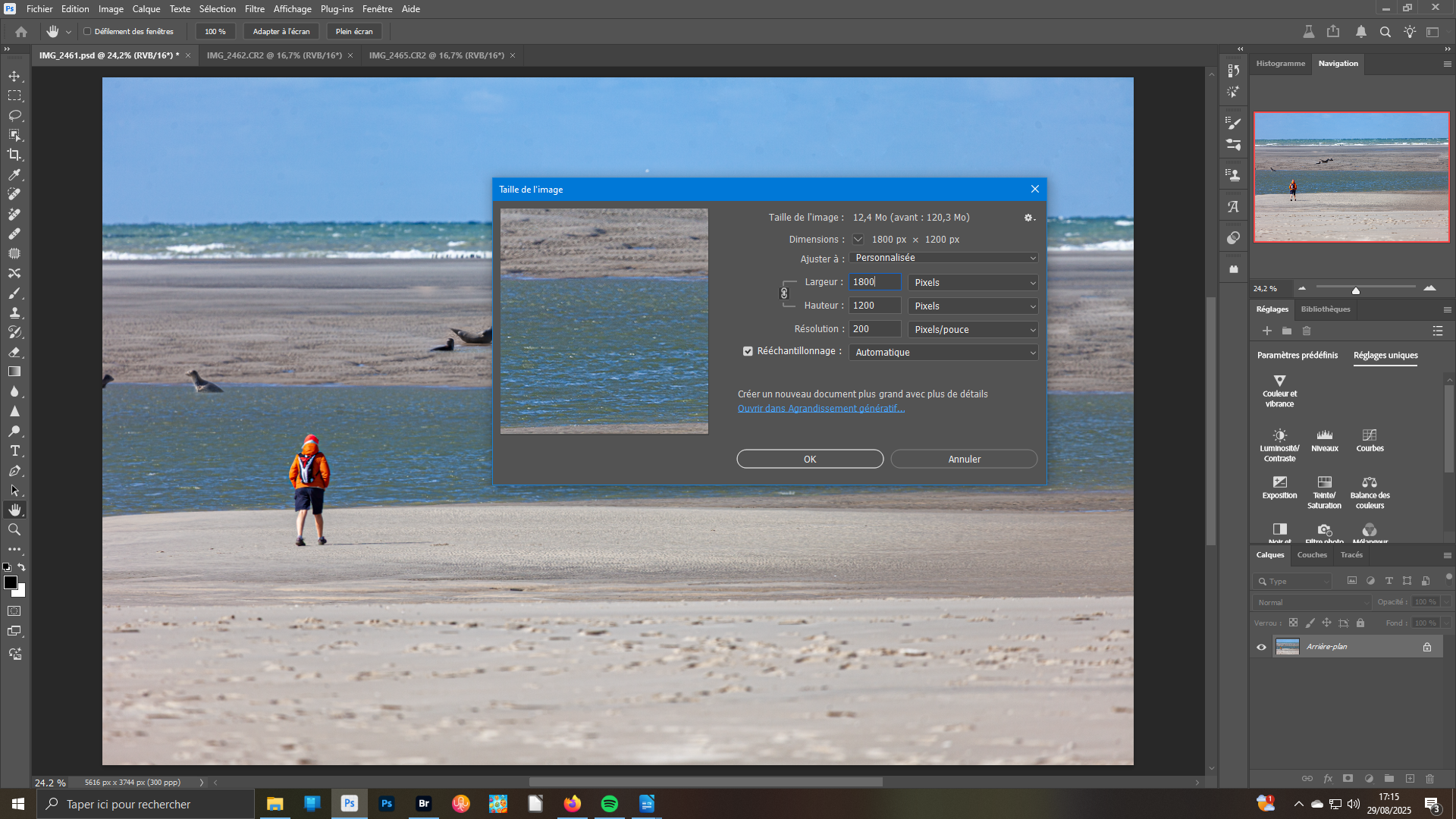Open the Clone Source panel icon
This screenshot has width=1456, height=819.
tap(1234, 175)
